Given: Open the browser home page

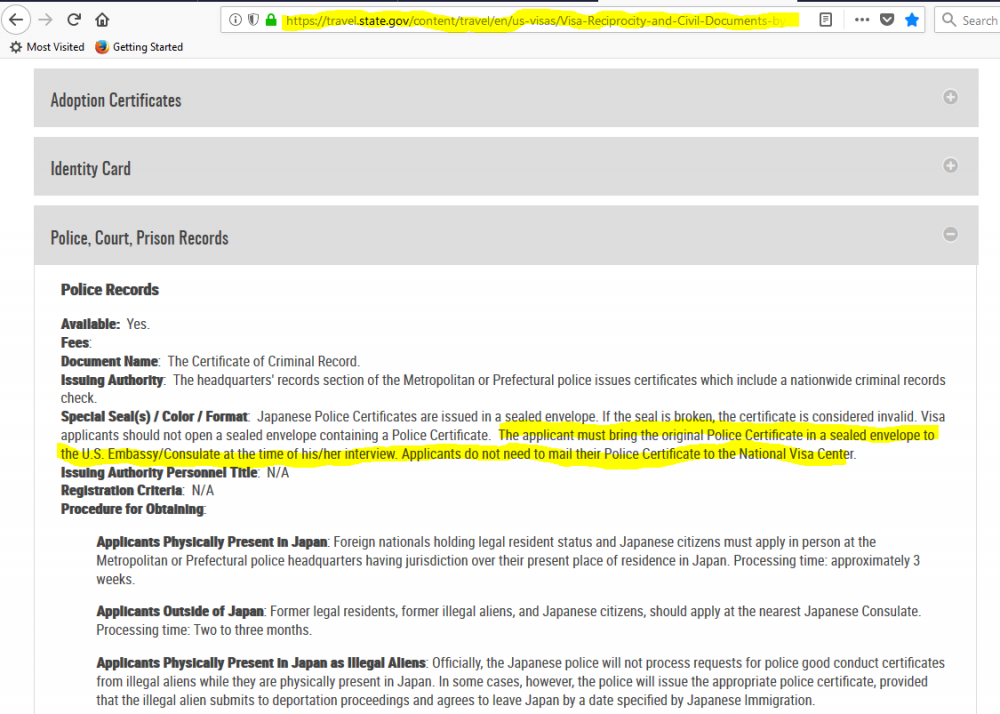Looking at the screenshot, I should click(x=102, y=20).
